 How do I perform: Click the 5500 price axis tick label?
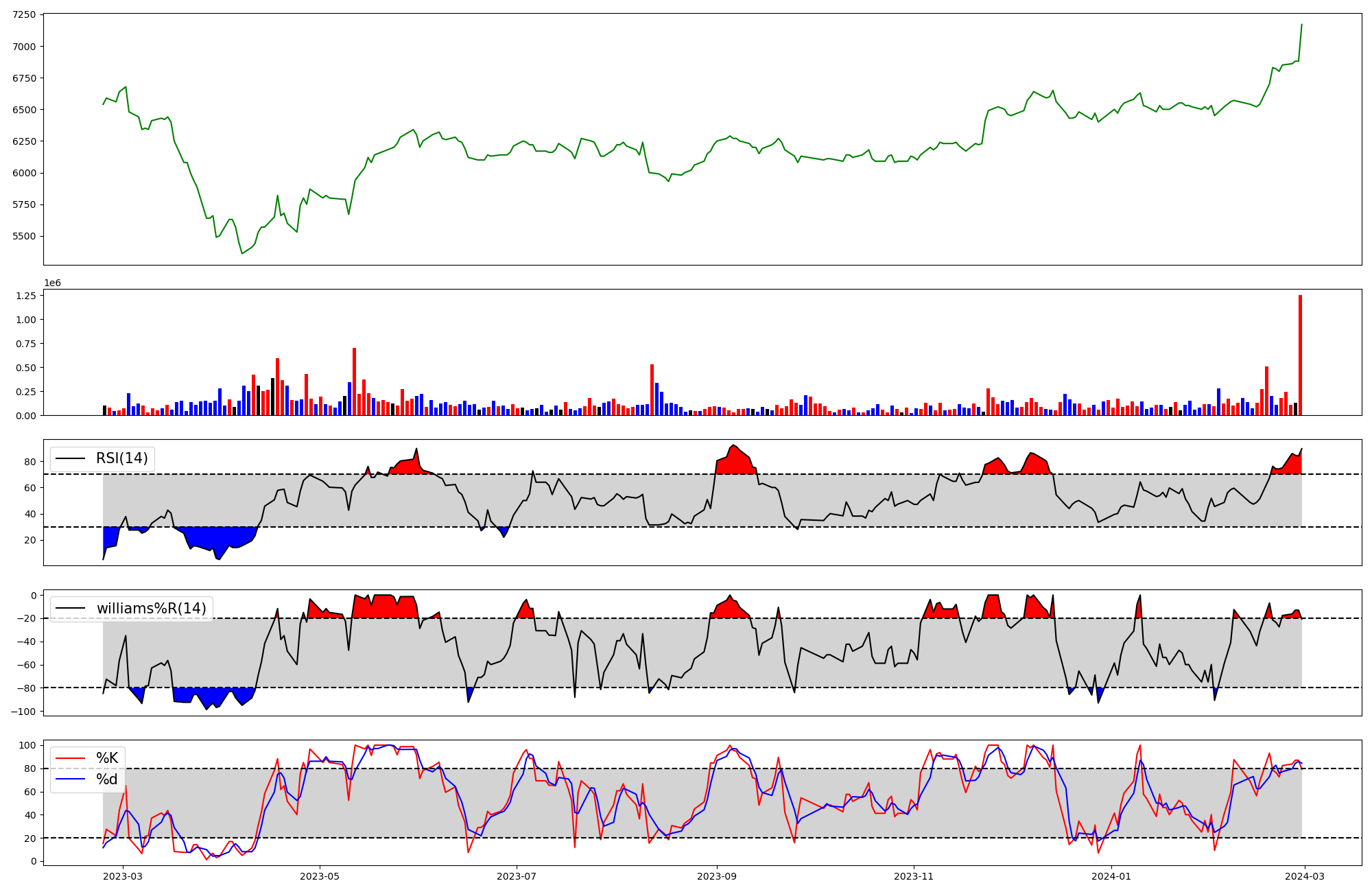click(x=25, y=236)
